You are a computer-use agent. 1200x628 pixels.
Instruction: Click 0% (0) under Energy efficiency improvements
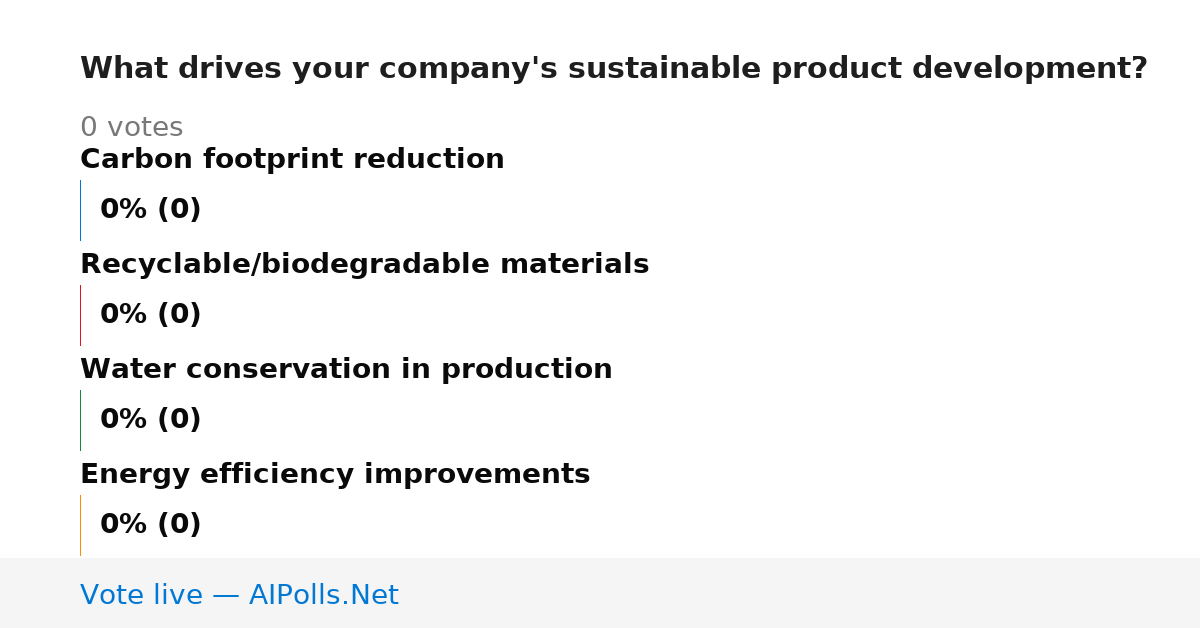click(151, 524)
